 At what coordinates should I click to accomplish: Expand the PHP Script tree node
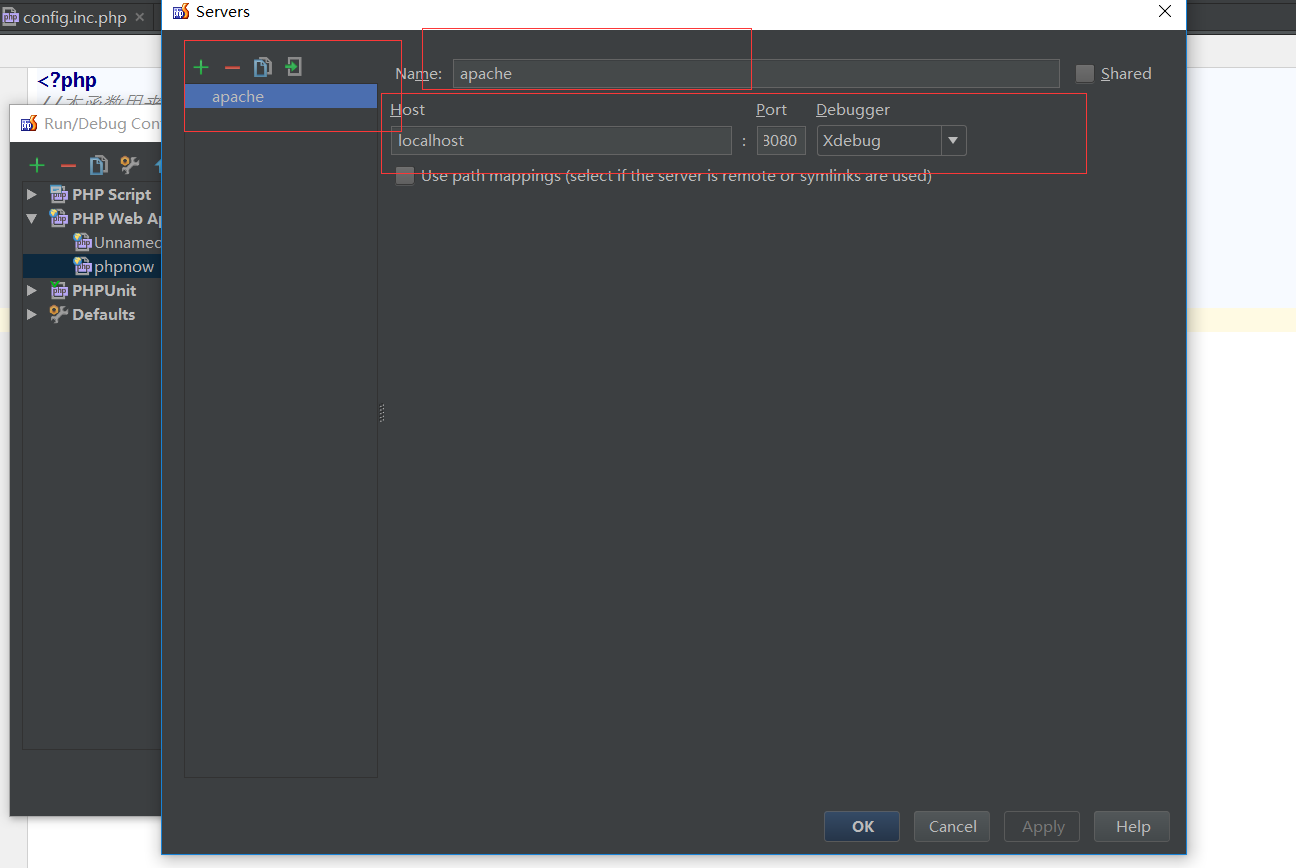coord(32,195)
